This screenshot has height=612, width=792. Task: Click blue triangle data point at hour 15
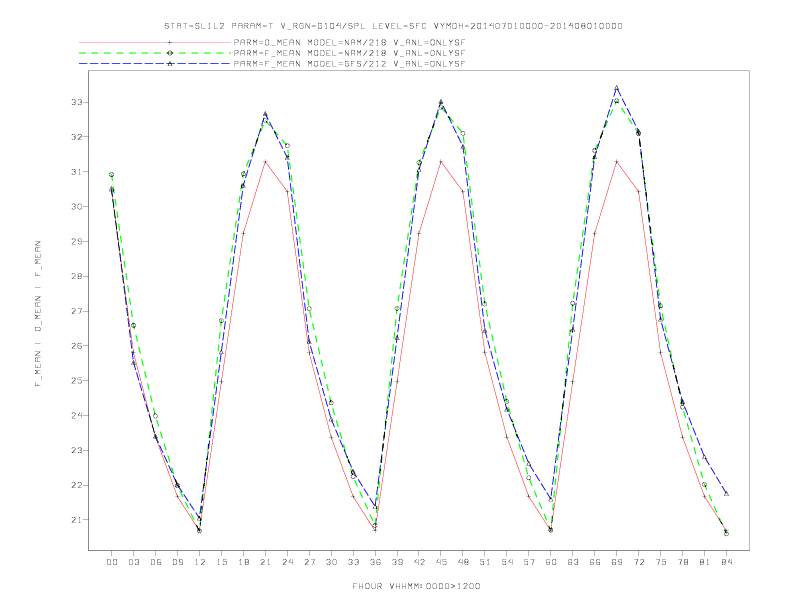pos(221,352)
